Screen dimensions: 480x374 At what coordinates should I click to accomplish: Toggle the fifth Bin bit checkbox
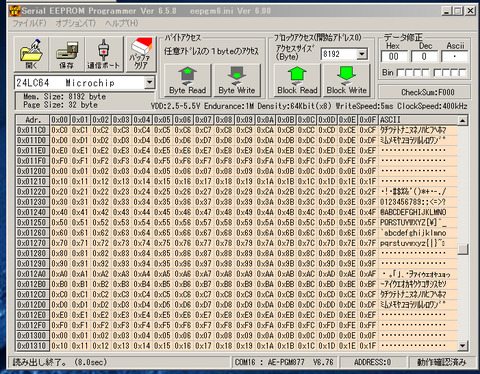[437, 73]
